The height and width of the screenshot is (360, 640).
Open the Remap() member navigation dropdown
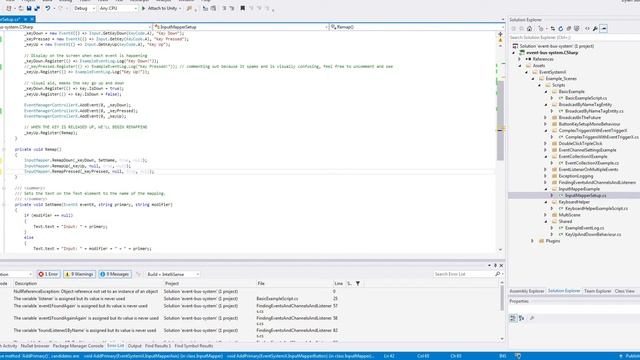pyautogui.click(x=416, y=27)
